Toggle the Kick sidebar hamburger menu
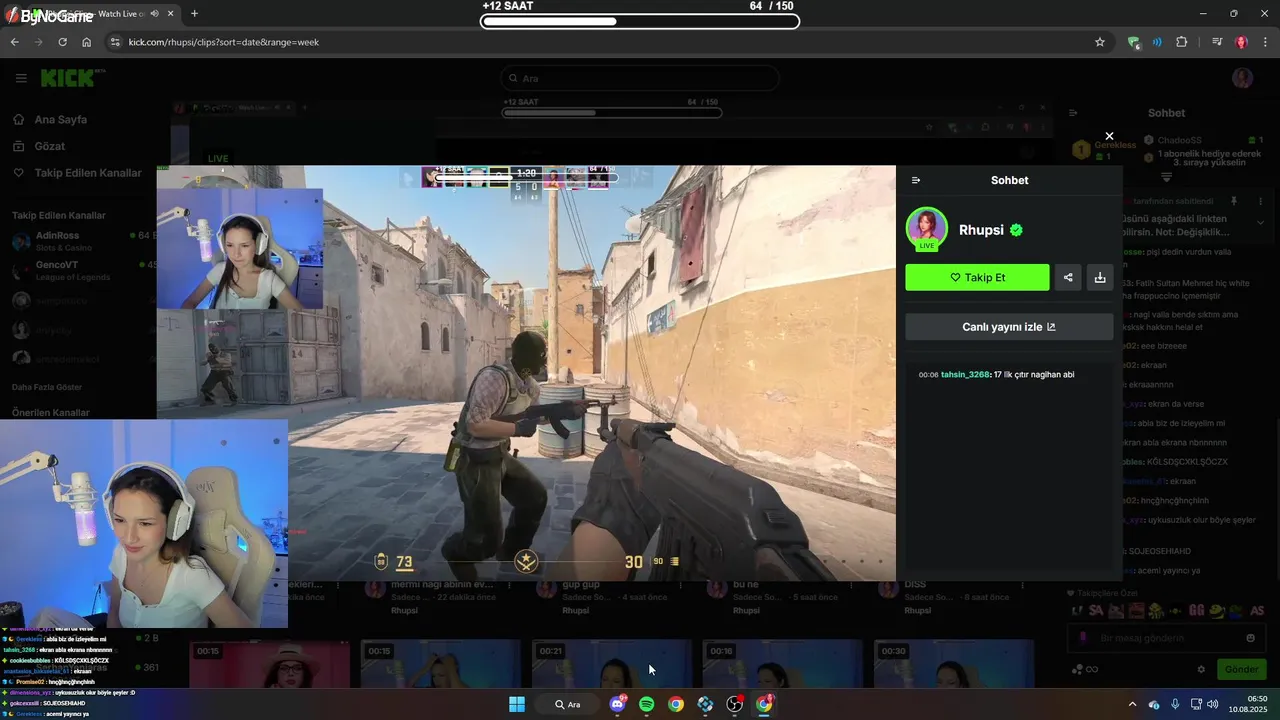Screen dimensions: 1280x720 point(21,78)
